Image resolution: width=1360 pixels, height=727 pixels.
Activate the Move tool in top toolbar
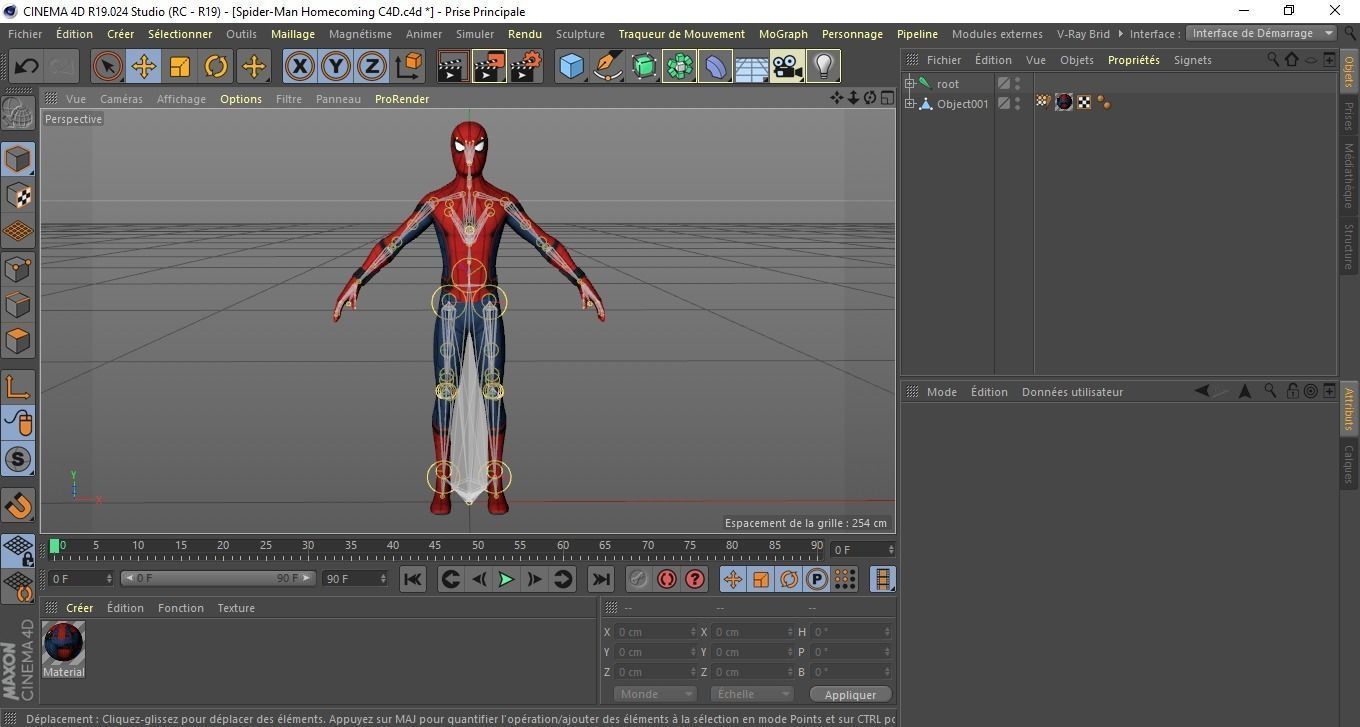[x=143, y=67]
